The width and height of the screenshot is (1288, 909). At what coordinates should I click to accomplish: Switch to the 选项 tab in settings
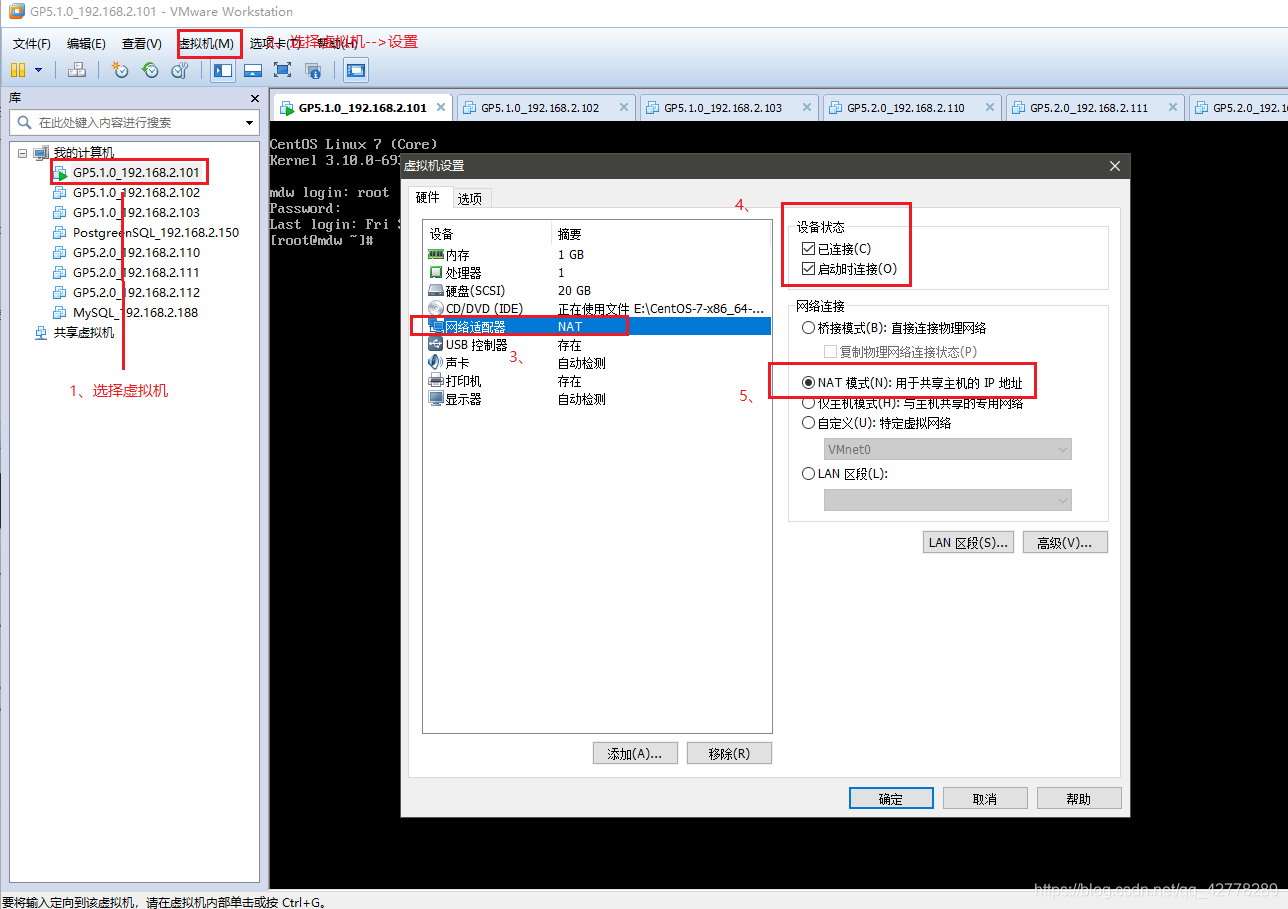click(x=470, y=199)
